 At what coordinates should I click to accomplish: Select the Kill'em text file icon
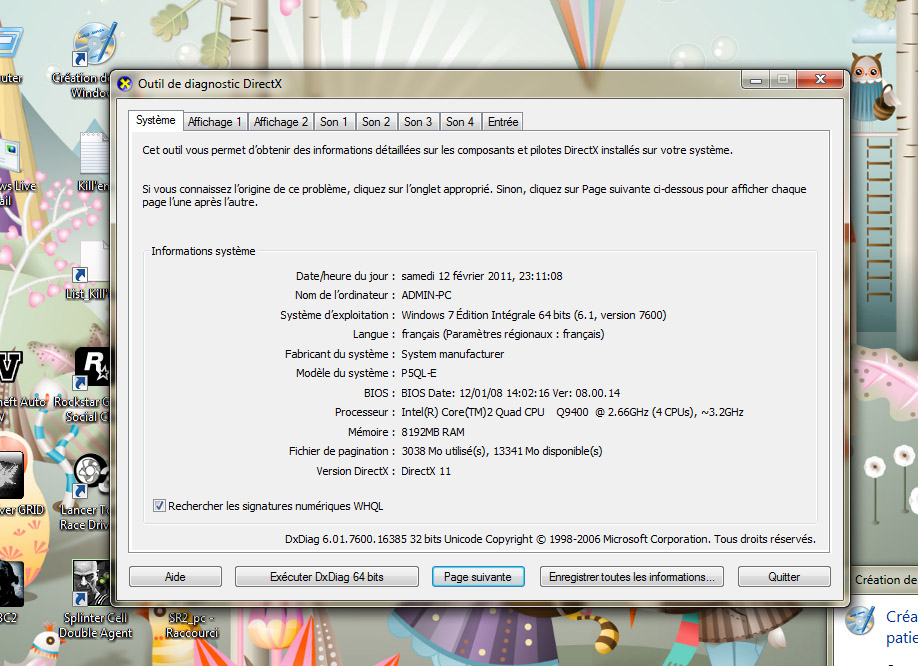click(x=94, y=155)
